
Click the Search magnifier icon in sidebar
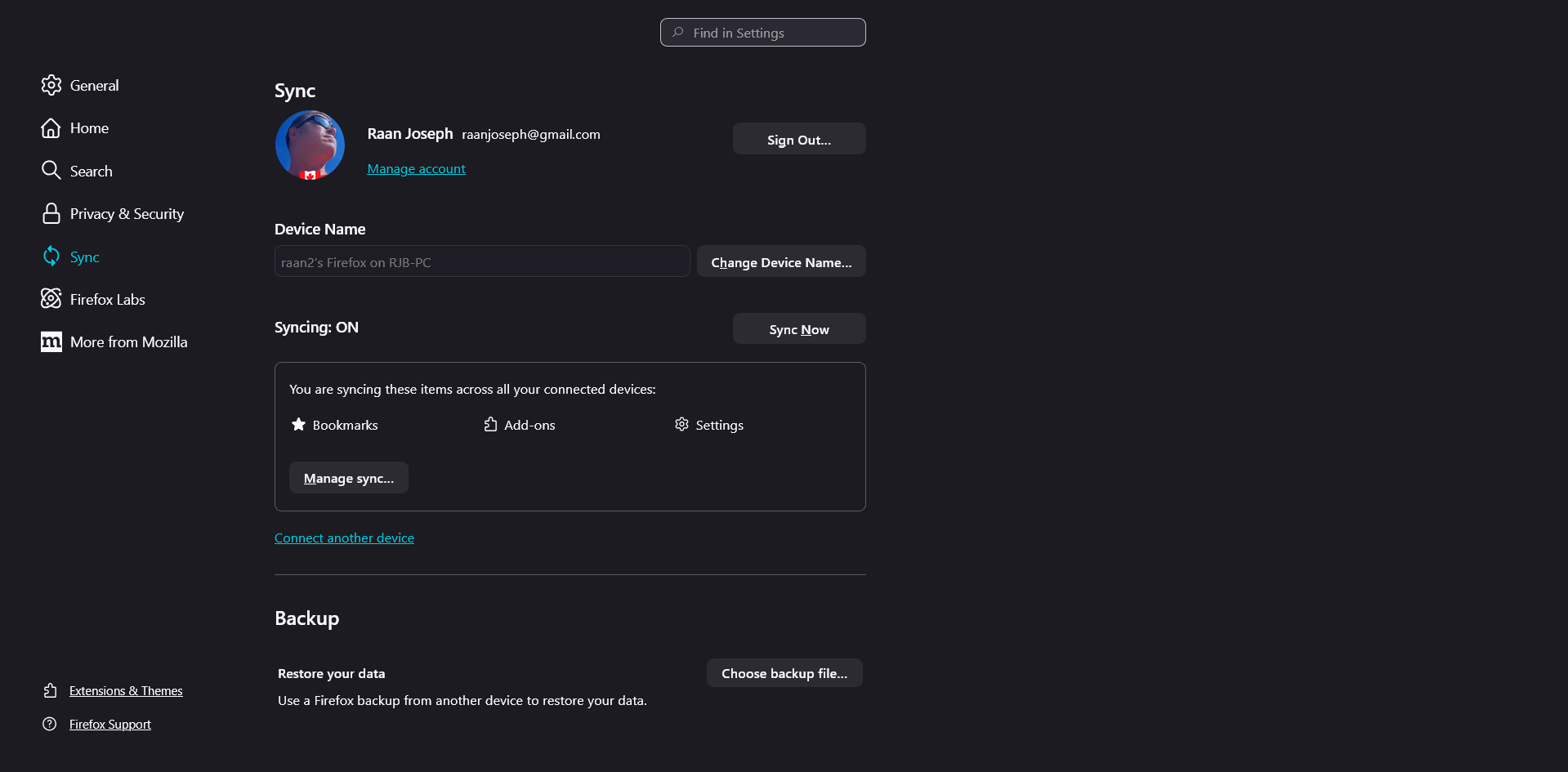[x=51, y=170]
